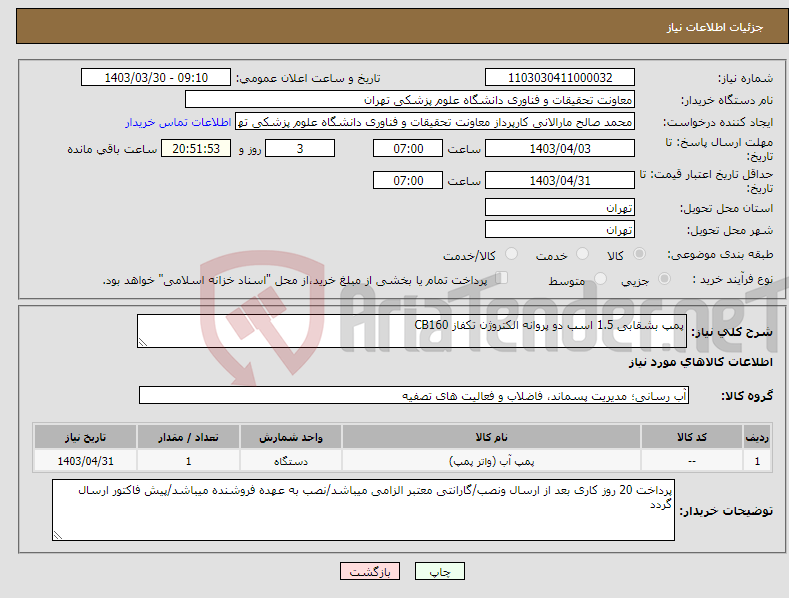Click the price validity date 1403/04/31 field
Viewport: 789px width, 598px height.
coord(560,180)
